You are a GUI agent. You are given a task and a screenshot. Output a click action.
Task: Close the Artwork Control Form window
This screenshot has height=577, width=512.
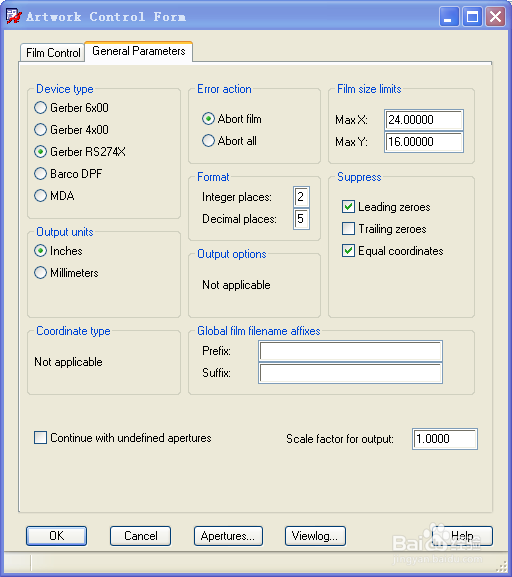coord(495,17)
